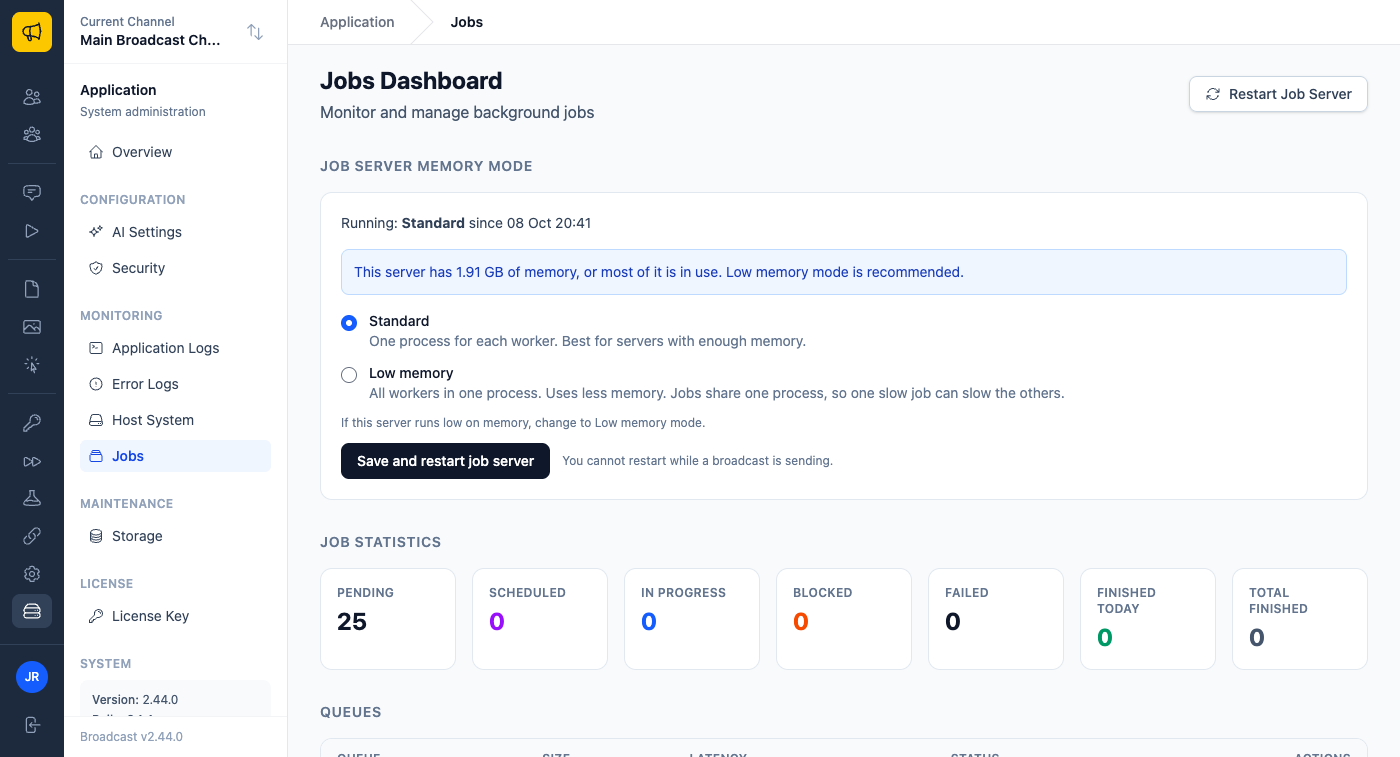The image size is (1400, 757).
Task: Open Application Logs
Action: click(x=175, y=348)
